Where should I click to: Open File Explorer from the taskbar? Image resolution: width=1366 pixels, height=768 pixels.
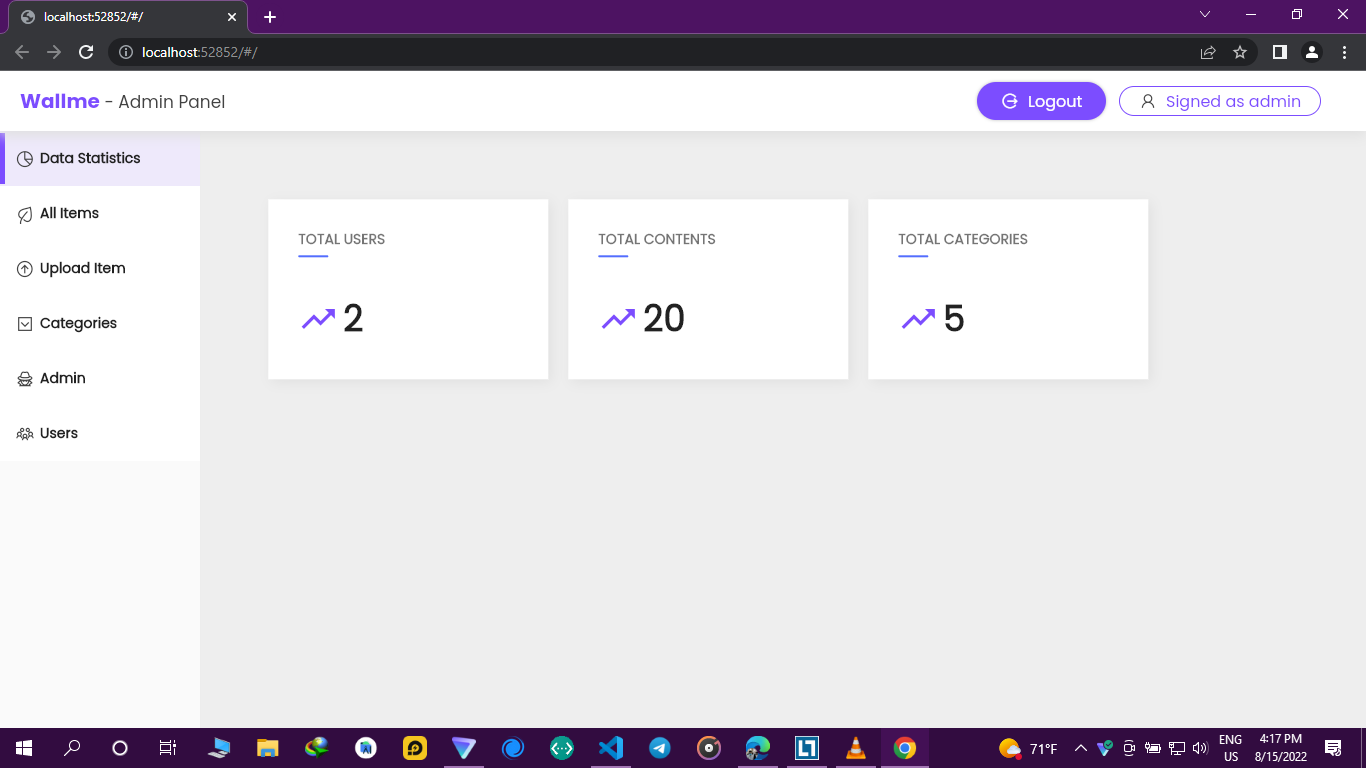(267, 748)
